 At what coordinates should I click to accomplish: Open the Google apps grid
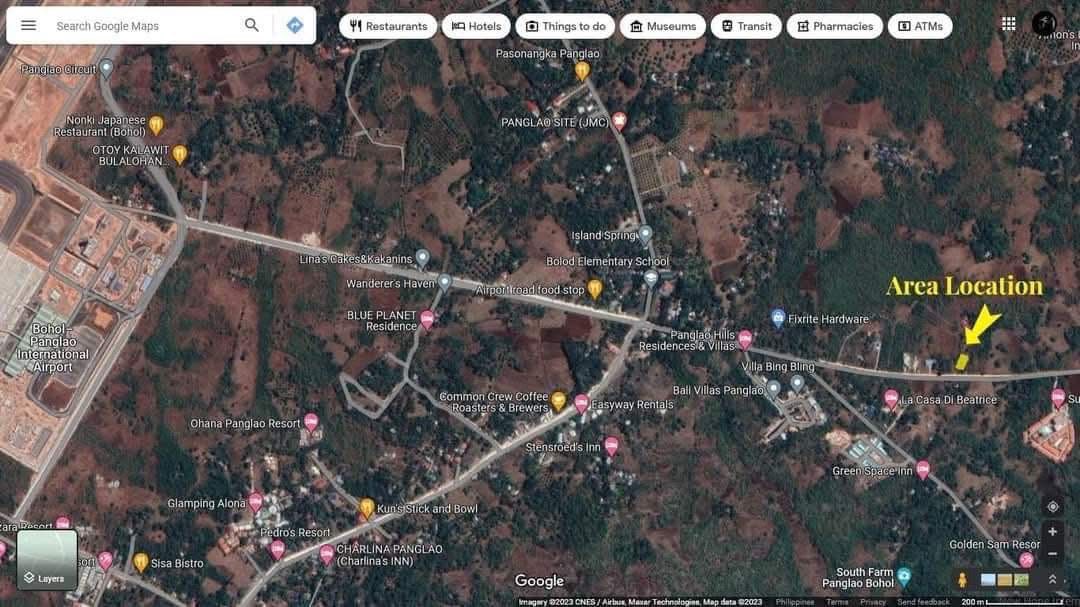1008,24
